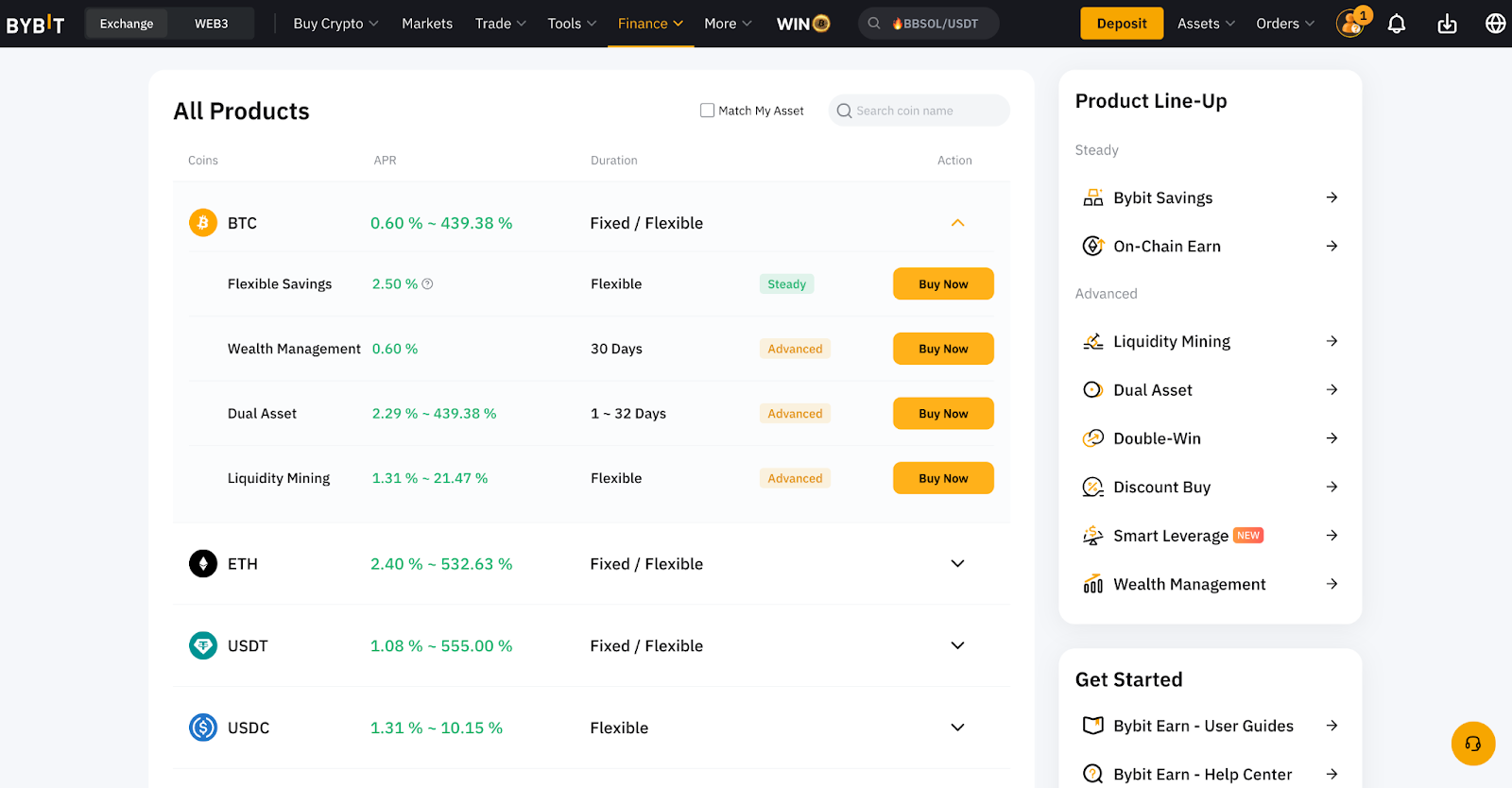Click the APR column header

tap(385, 161)
